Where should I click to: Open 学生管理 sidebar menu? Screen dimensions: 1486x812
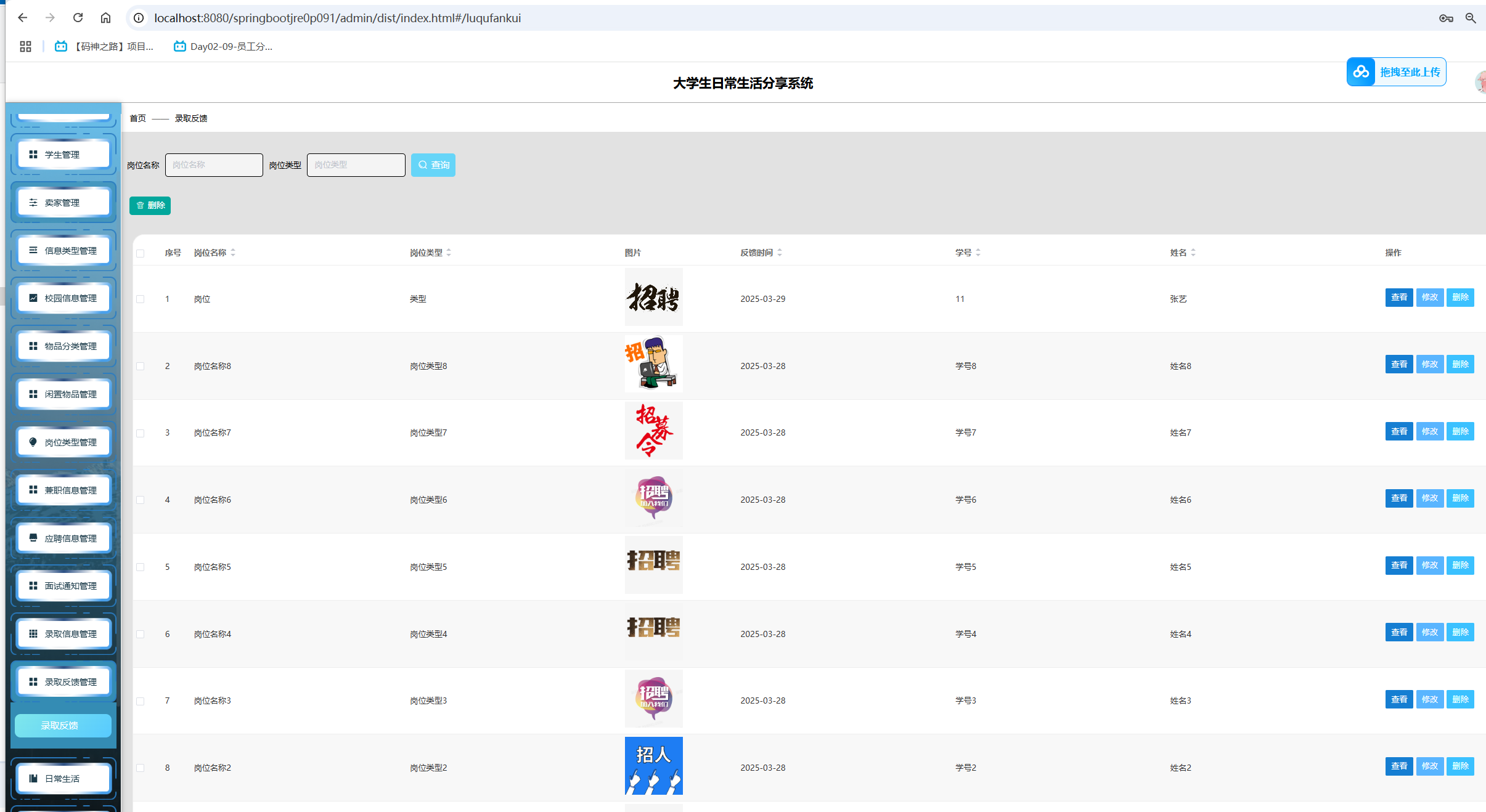[63, 155]
